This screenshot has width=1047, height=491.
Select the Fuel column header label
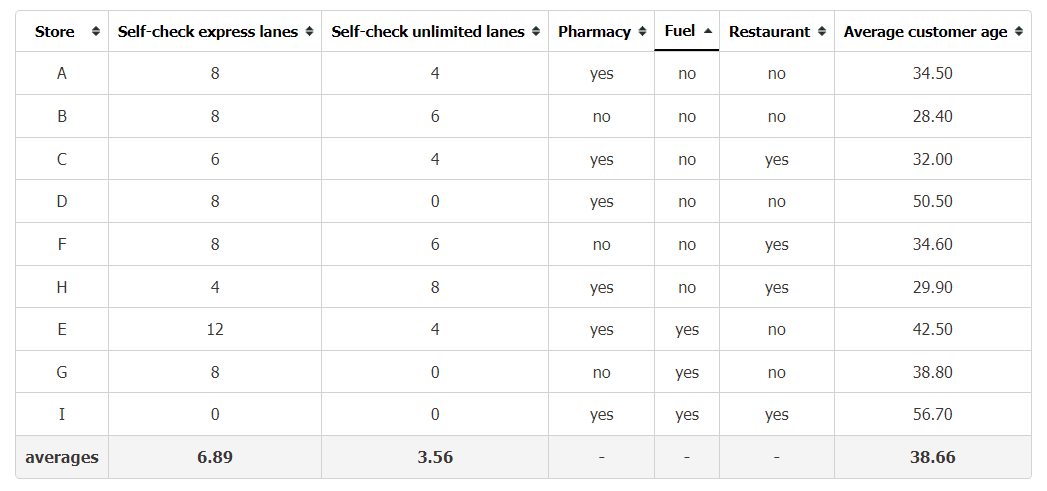click(x=680, y=31)
